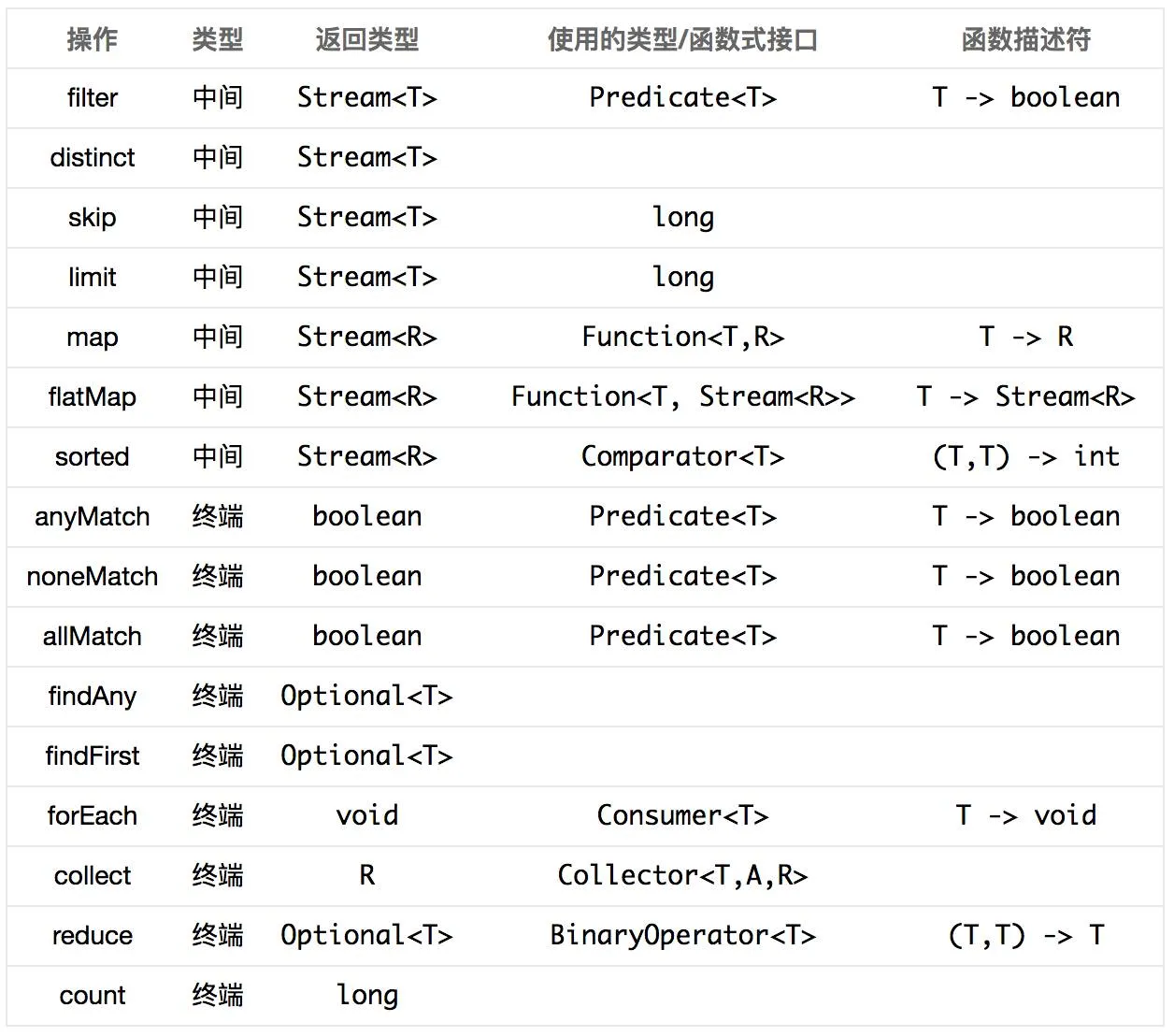Click the sorted operation name
The height and width of the screenshot is (1036, 1174).
pos(92,457)
